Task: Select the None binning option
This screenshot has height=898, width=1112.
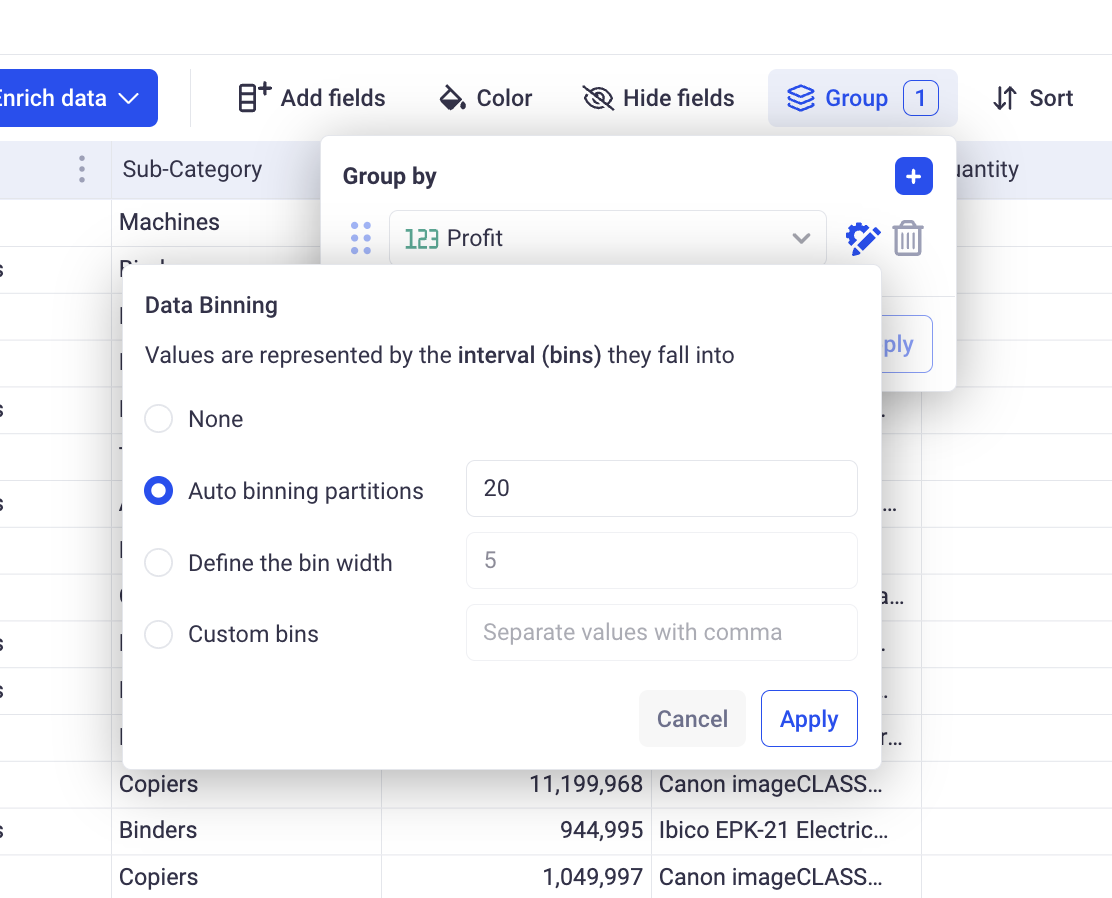Action: 159,419
